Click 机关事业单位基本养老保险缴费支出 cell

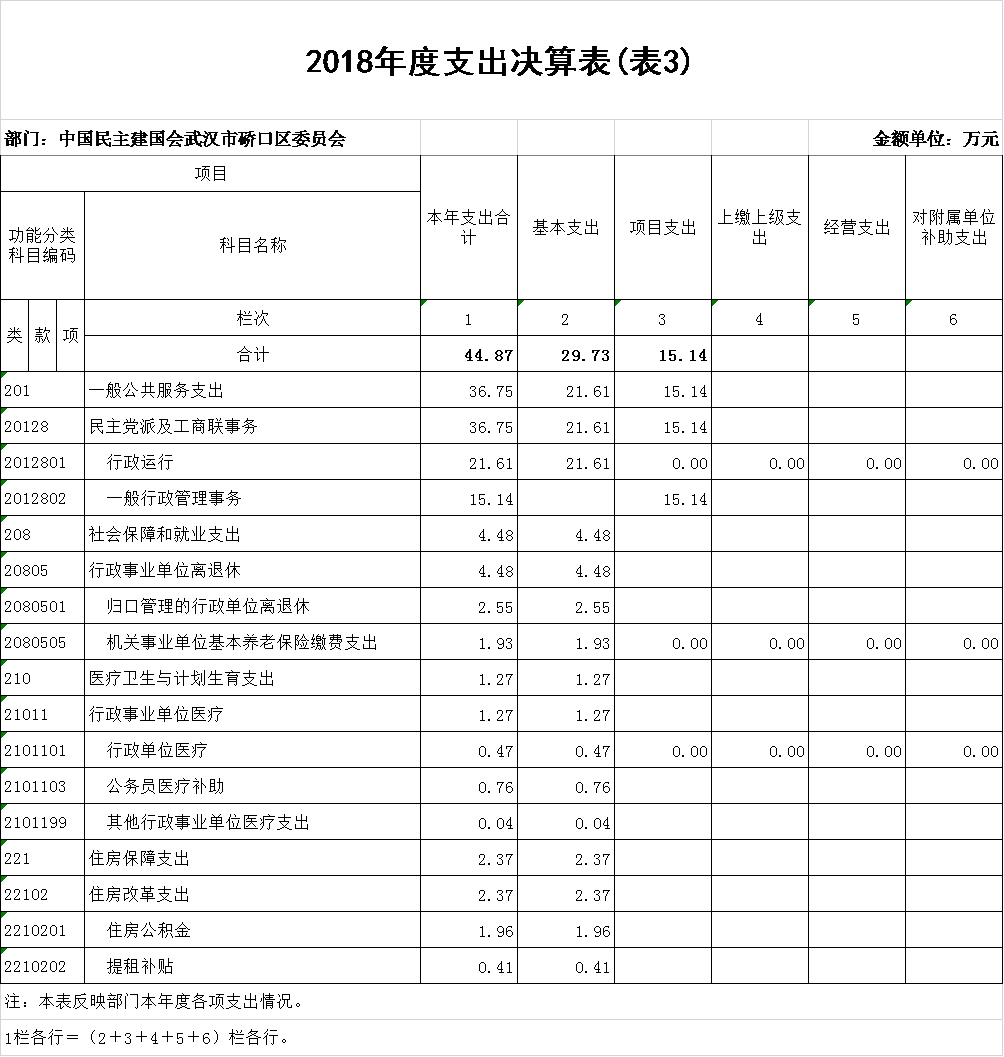tap(252, 642)
